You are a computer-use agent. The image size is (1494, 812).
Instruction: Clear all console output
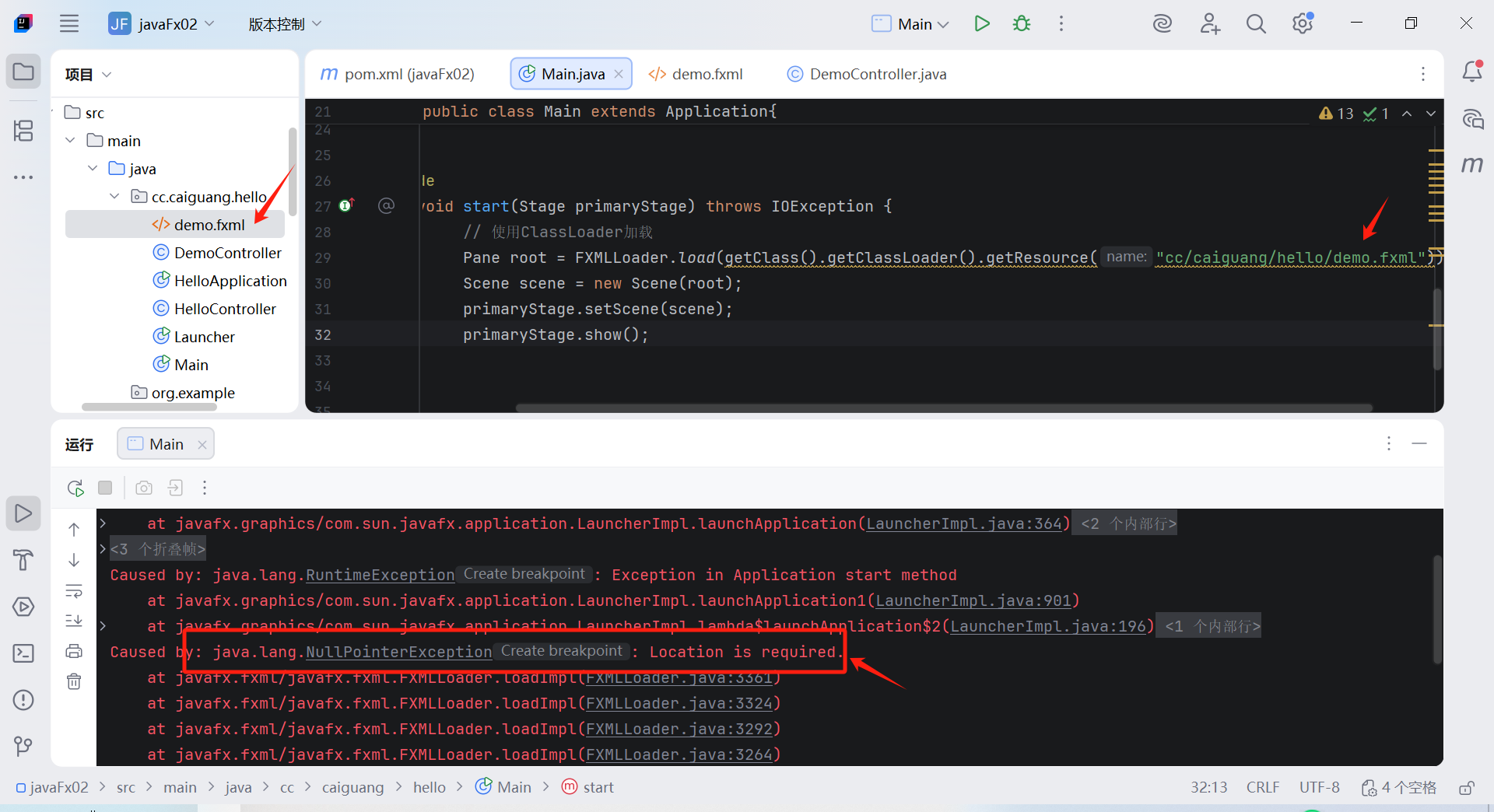74,681
